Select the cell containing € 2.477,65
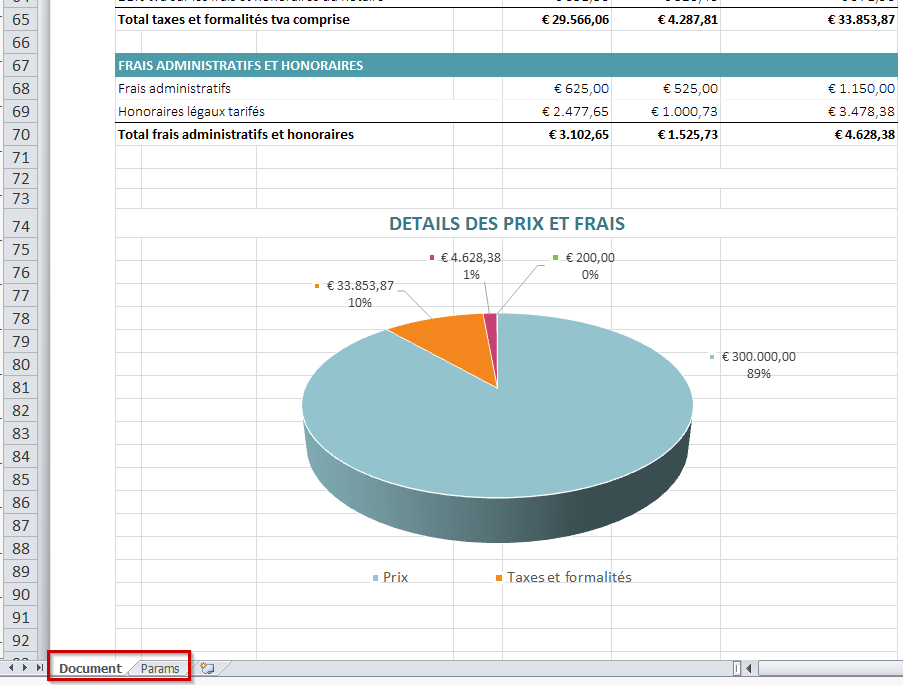The width and height of the screenshot is (903, 685). pos(557,111)
